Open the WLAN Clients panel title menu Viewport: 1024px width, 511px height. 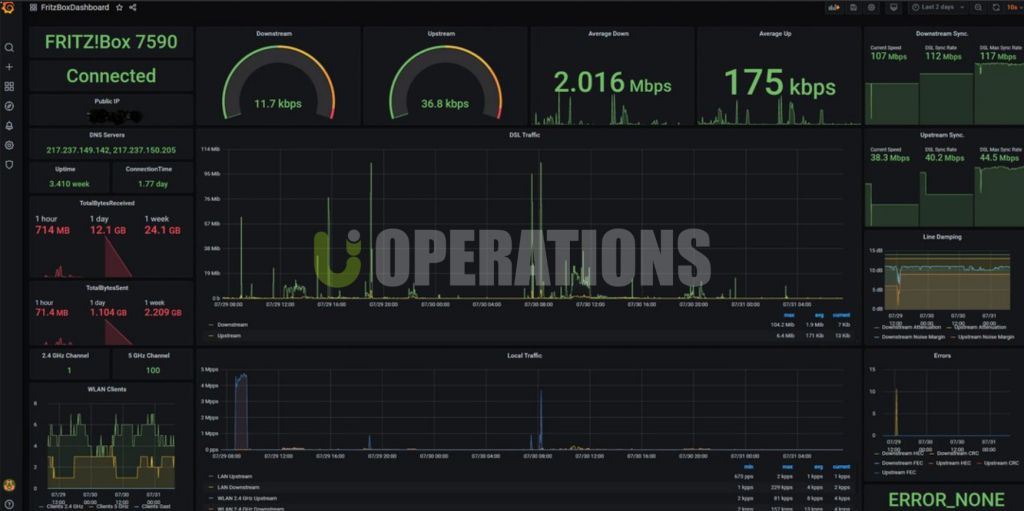[x=107, y=389]
